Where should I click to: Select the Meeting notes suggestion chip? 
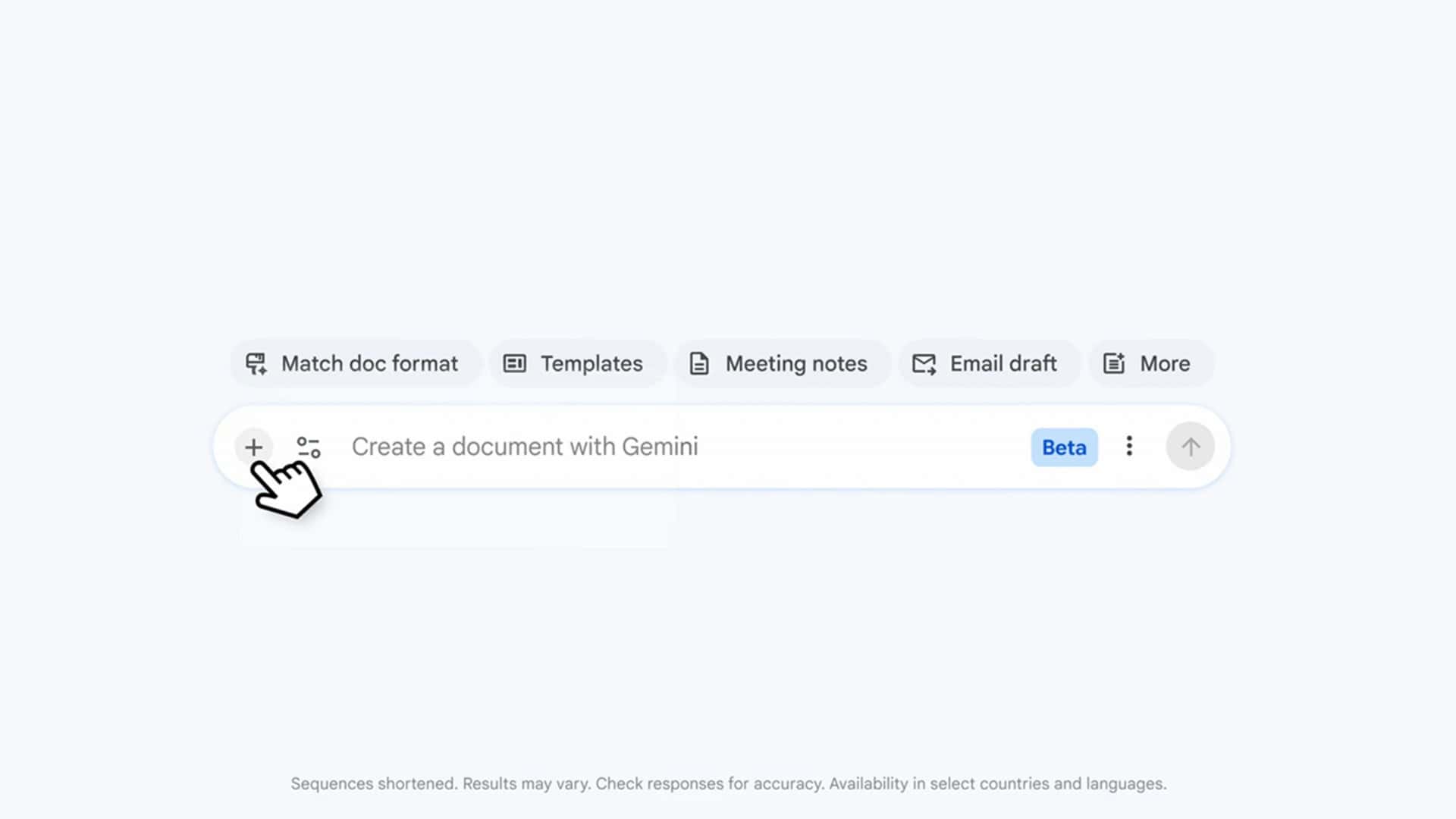(x=796, y=364)
